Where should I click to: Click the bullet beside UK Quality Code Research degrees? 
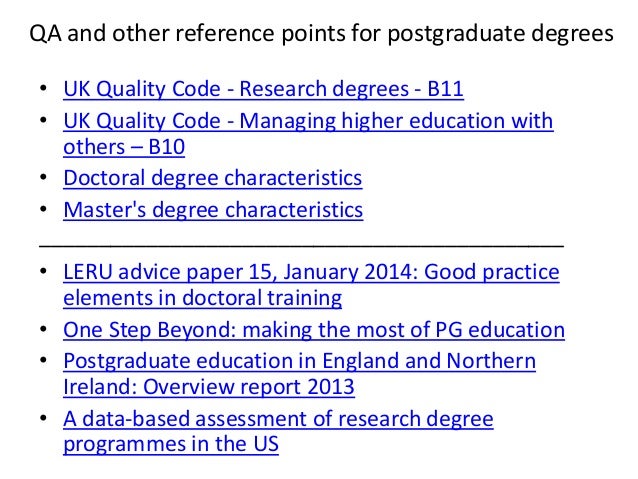[x=45, y=93]
